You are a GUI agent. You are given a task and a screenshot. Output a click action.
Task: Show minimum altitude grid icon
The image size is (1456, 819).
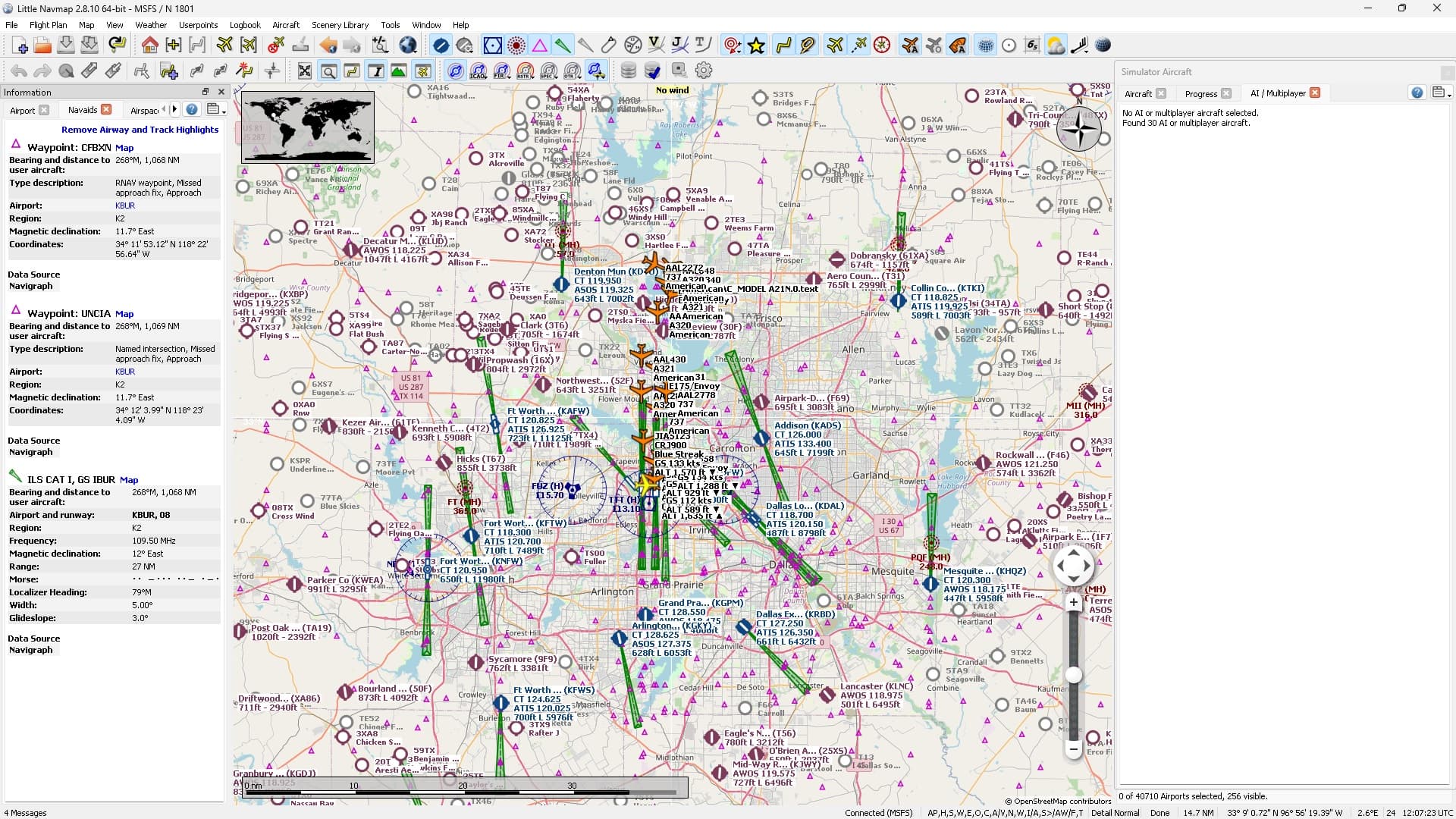point(1032,45)
